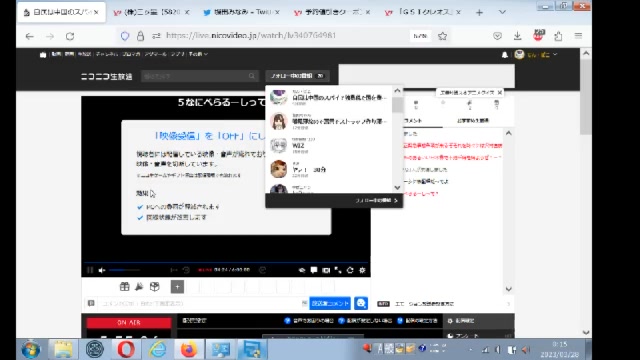
Task: Click the reload stream icon in player
Action: (350, 270)
